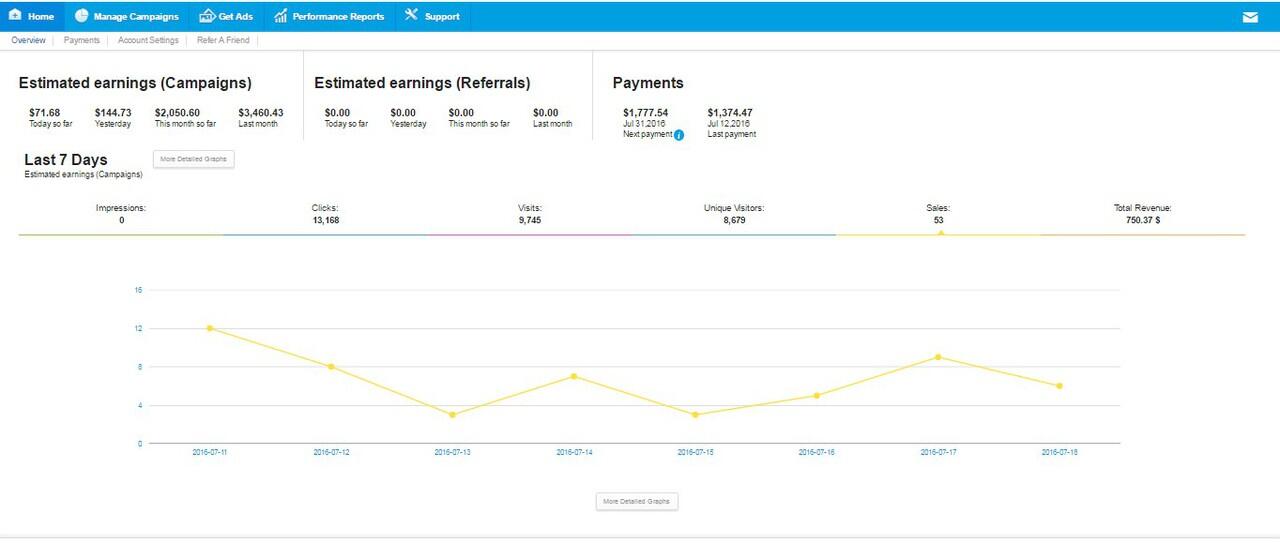Click the top More Detailed Graphs button
This screenshot has width=1280, height=544.
(x=194, y=159)
